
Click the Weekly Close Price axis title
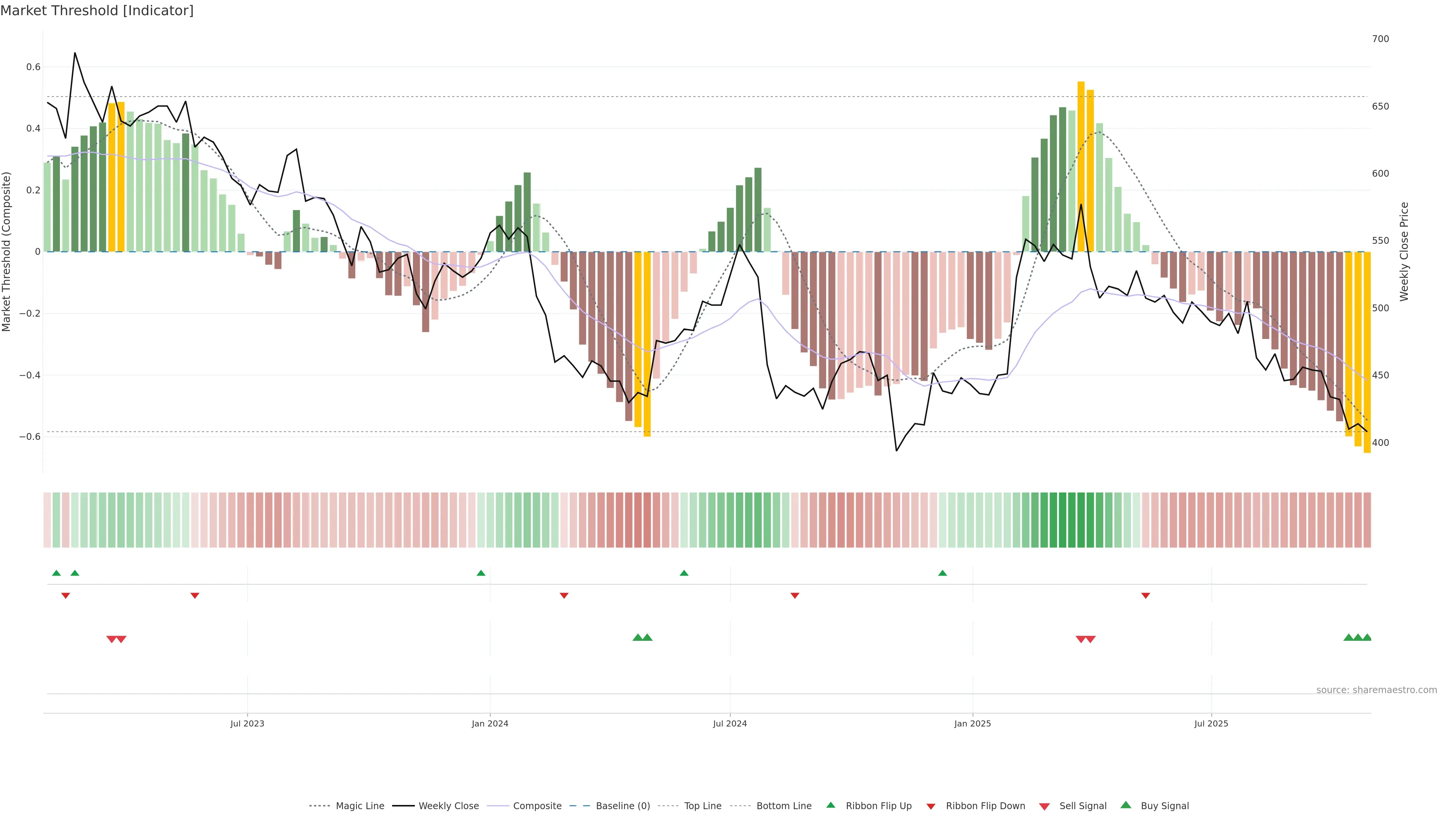tap(1404, 251)
